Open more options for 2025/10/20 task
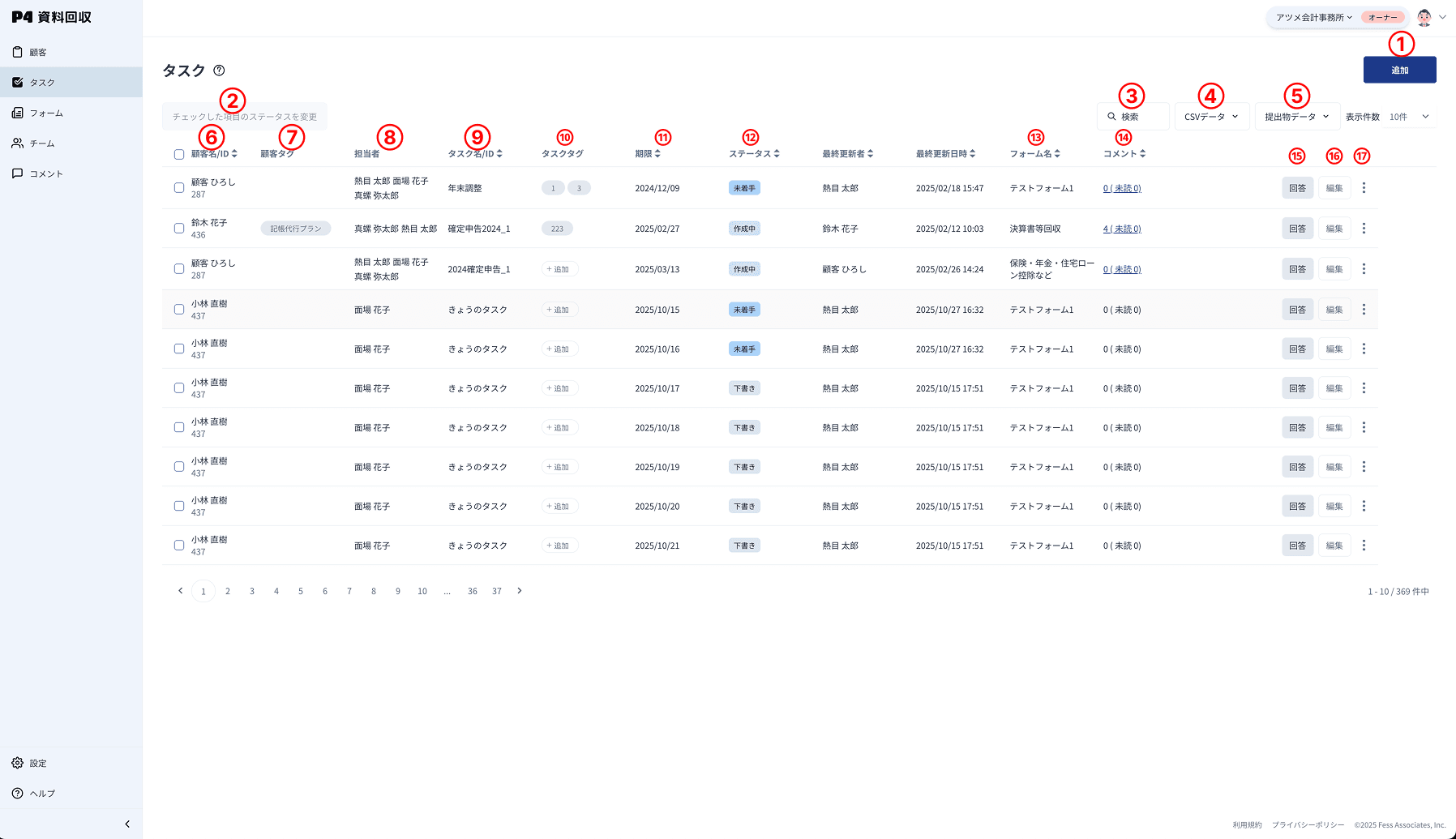The image size is (1456, 839). coord(1364,506)
